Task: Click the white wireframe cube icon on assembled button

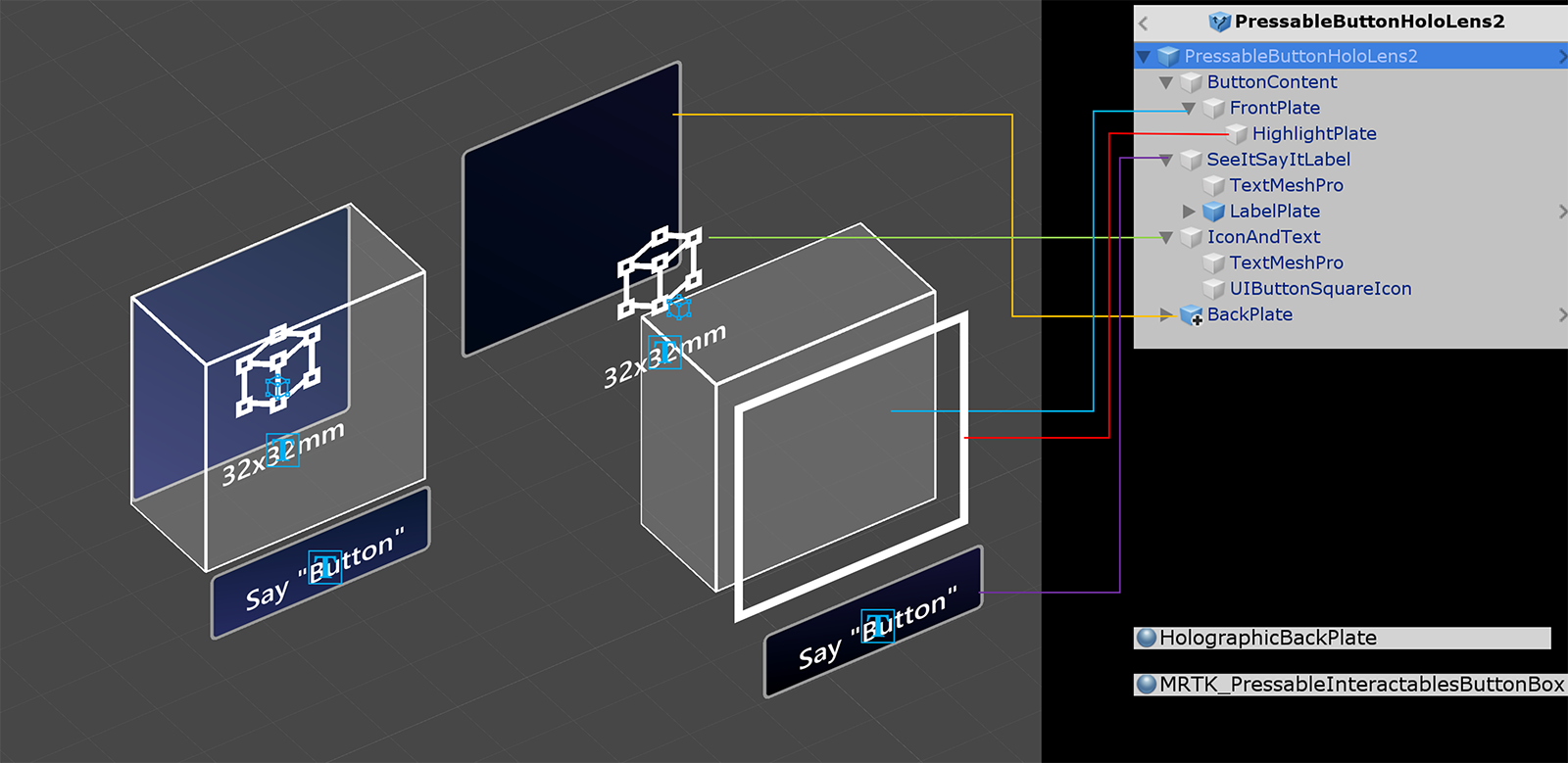Action: point(278,370)
